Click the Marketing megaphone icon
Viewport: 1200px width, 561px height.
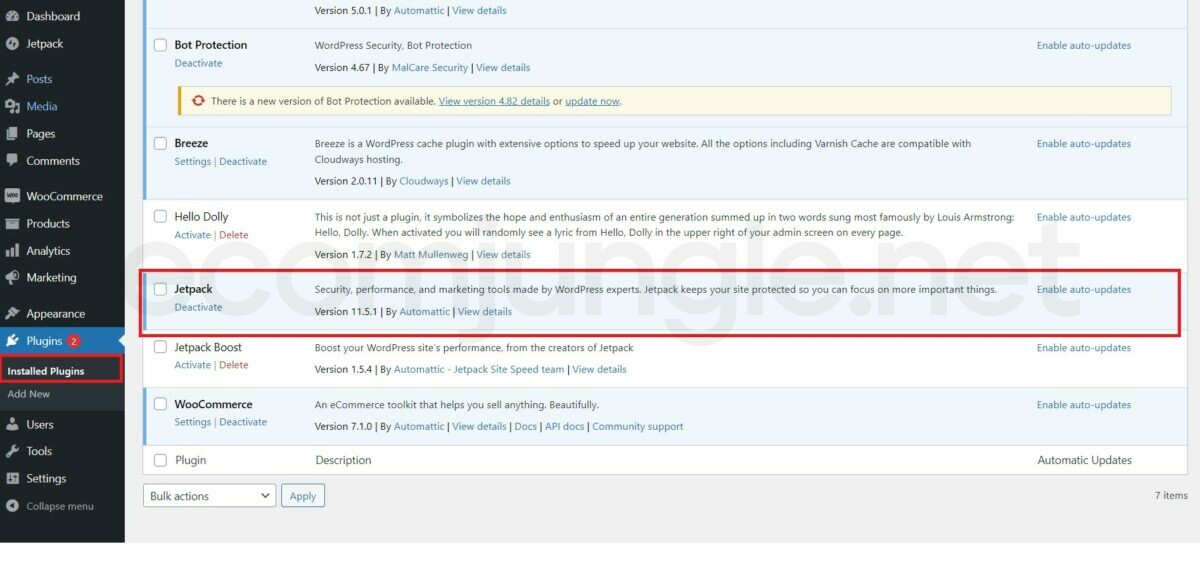click(x=12, y=278)
